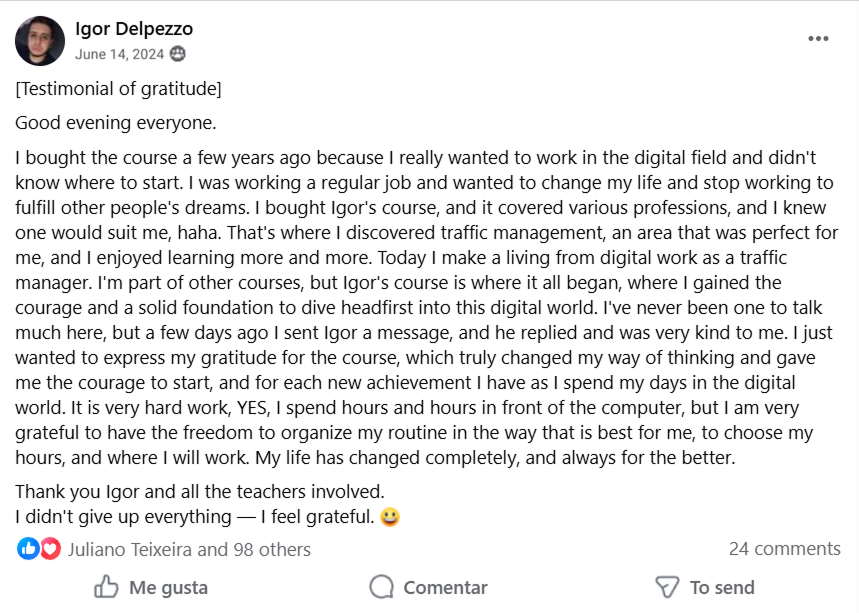The image size is (859, 613).
Task: Click the blue Like reaction icon
Action: (28, 549)
